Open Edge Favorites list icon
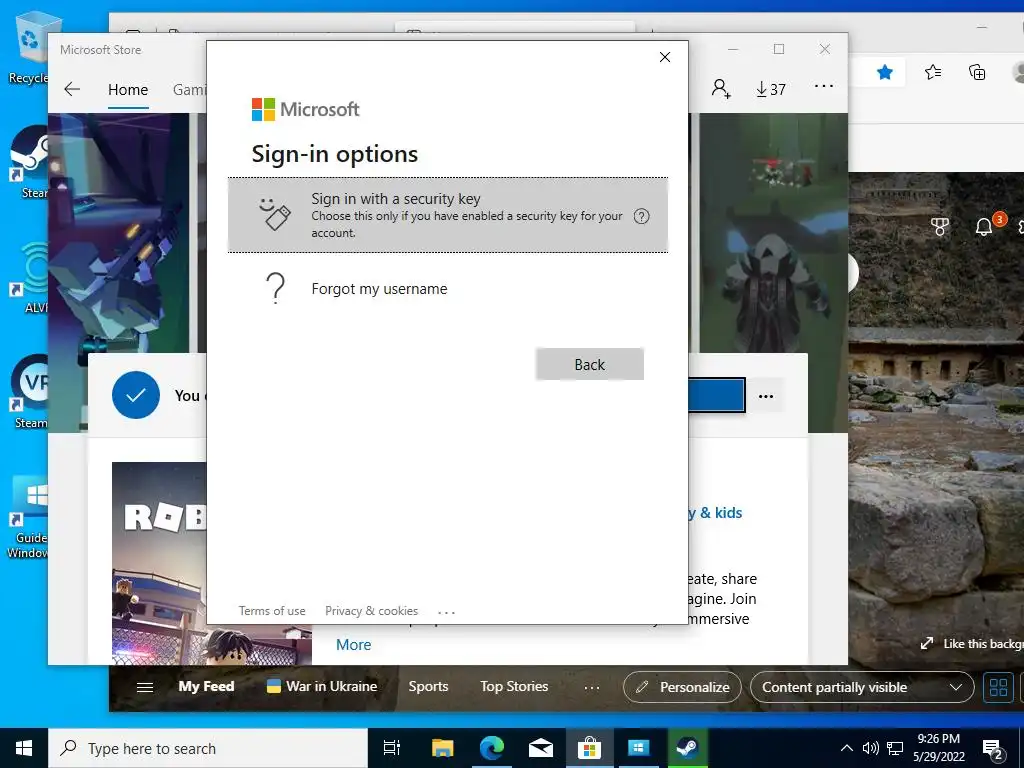The image size is (1024, 768). coord(933,72)
